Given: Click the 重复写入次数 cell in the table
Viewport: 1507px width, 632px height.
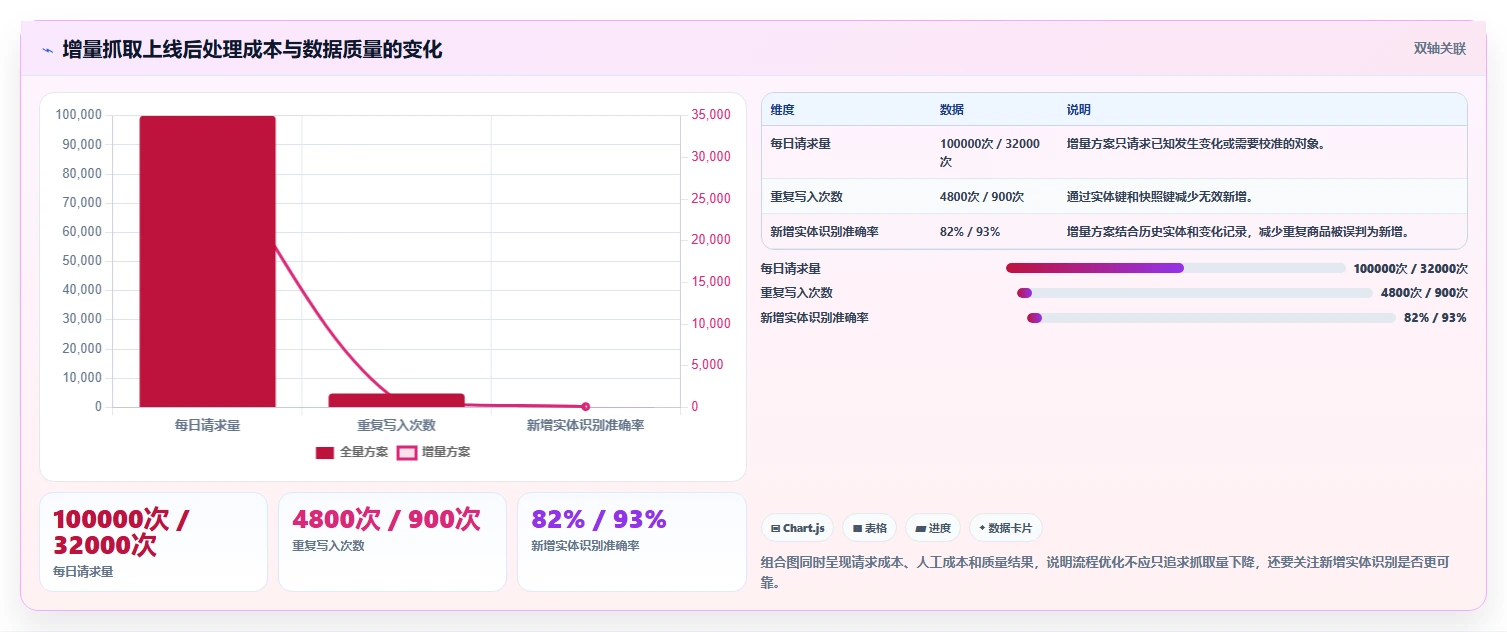Looking at the screenshot, I should tap(806, 197).
